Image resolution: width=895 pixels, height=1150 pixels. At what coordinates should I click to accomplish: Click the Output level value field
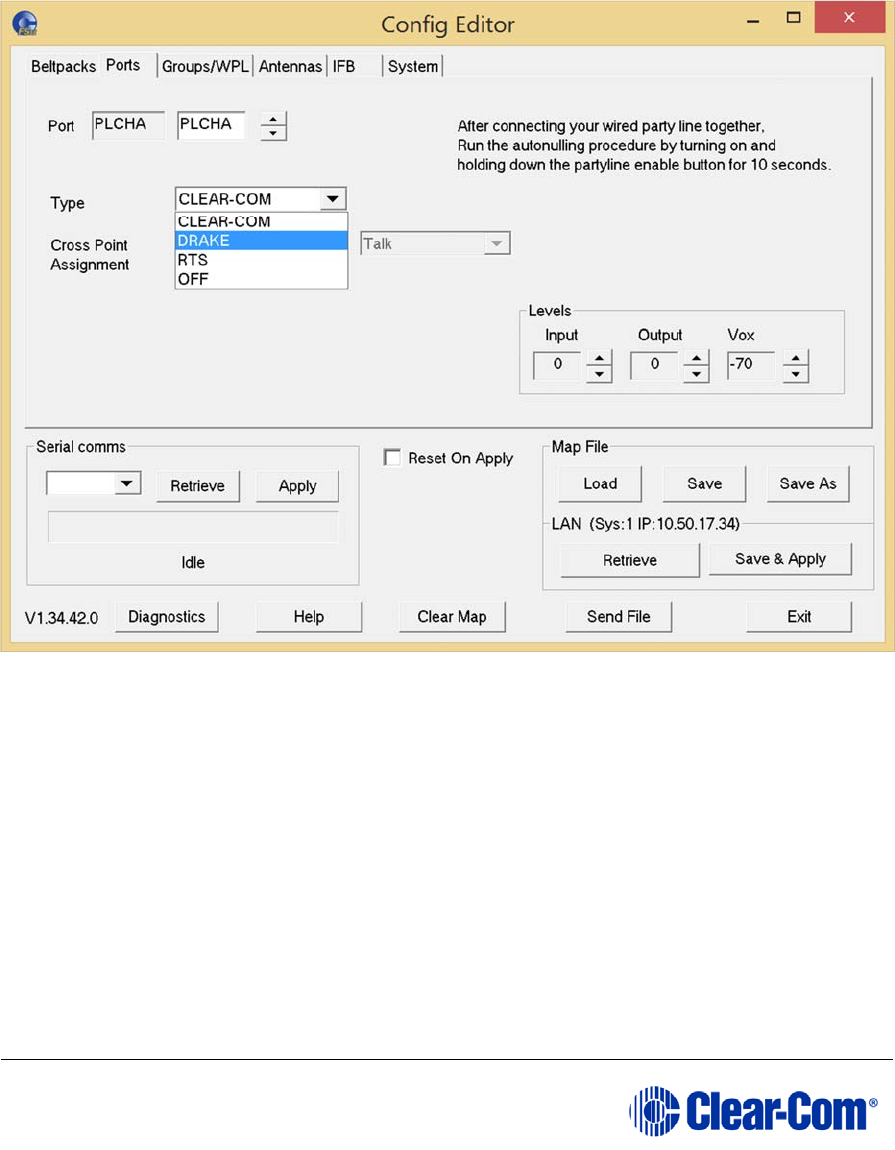click(654, 365)
